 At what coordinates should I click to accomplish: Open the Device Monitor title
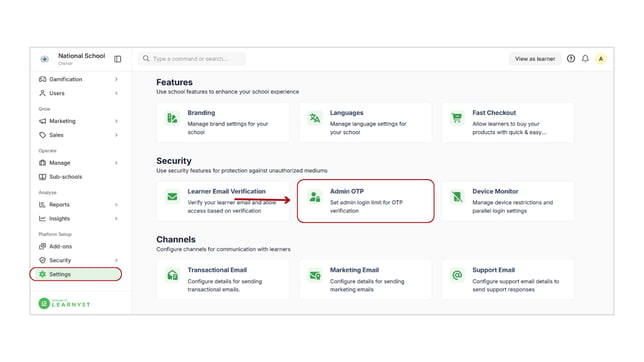click(x=495, y=191)
